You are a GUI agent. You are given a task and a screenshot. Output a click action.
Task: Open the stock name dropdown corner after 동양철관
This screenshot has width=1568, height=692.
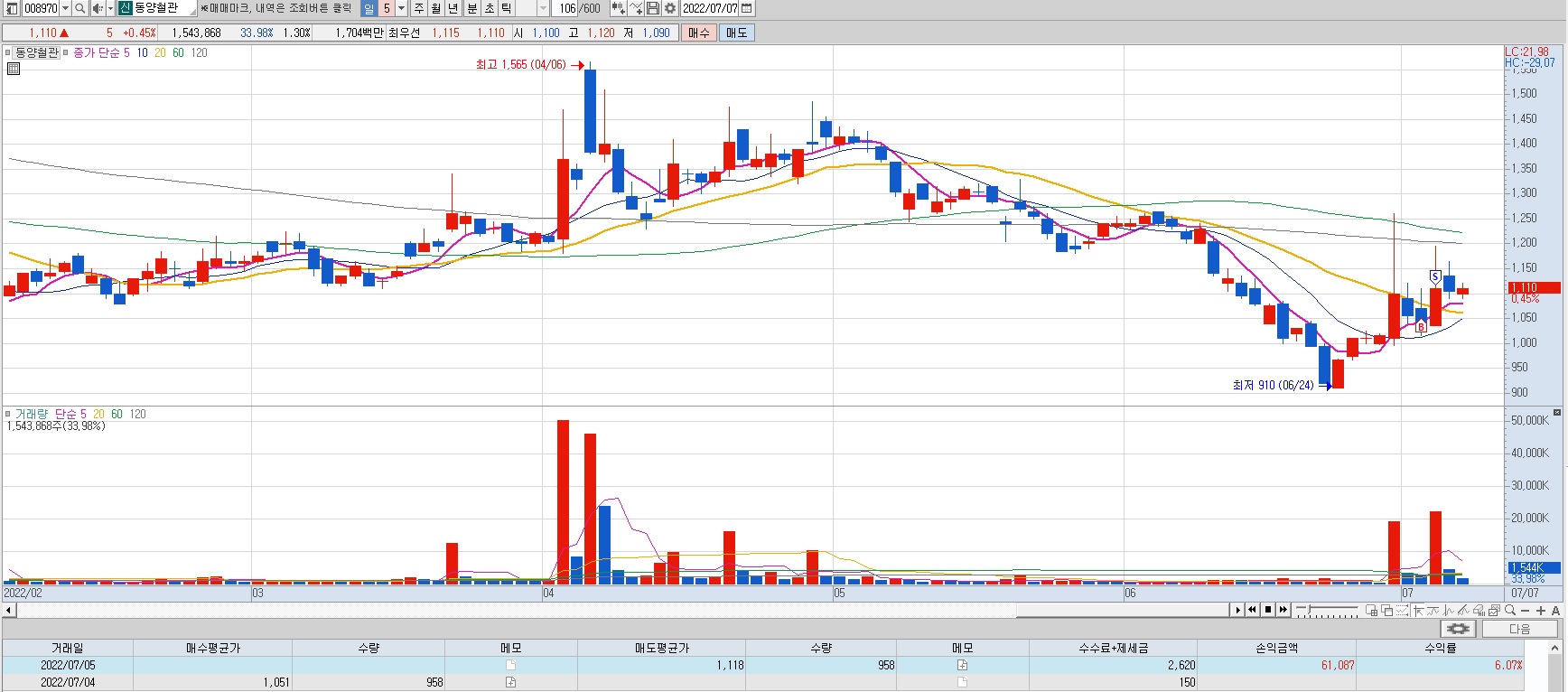click(x=192, y=12)
